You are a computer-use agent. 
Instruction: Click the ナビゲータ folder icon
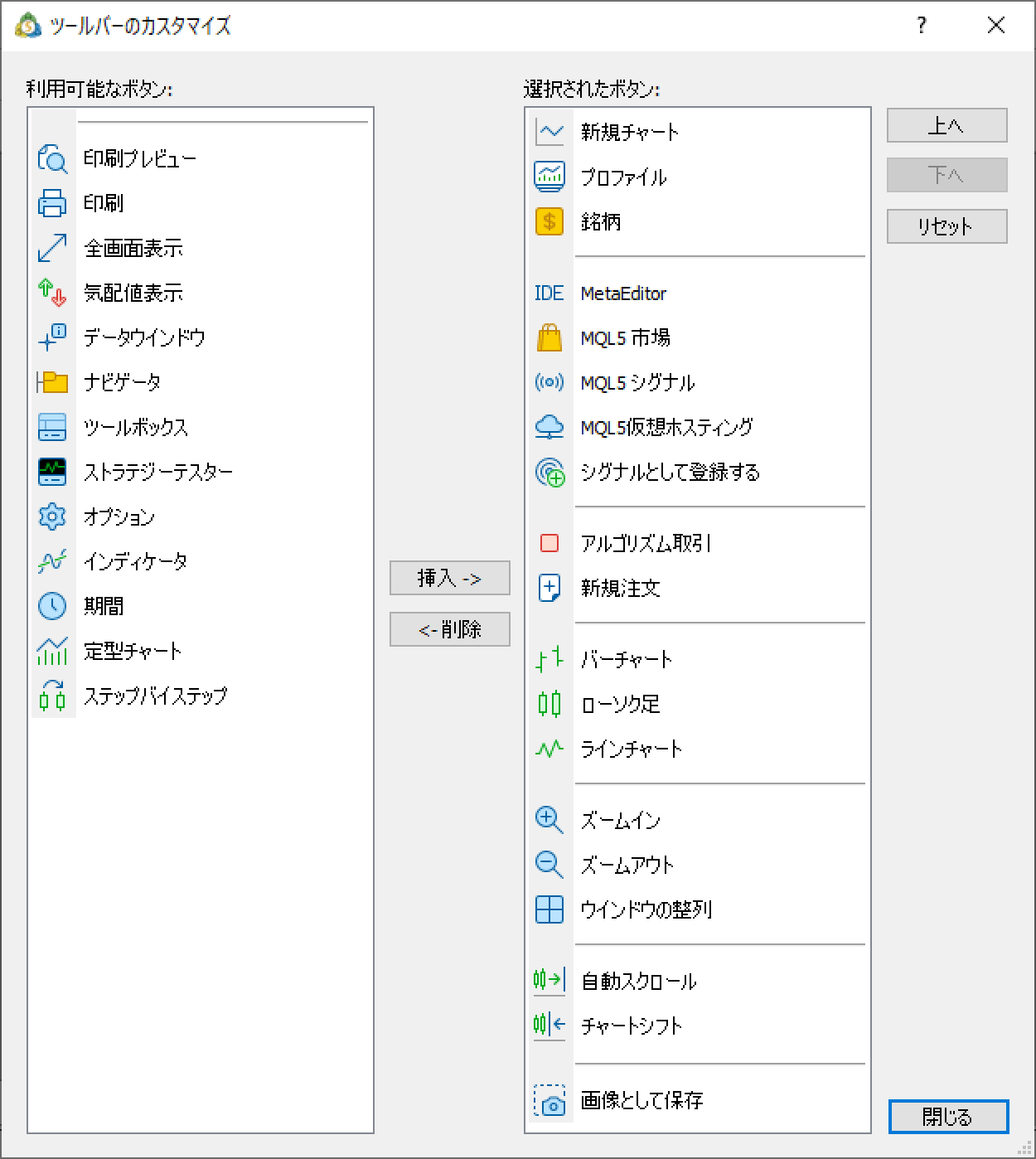(52, 382)
